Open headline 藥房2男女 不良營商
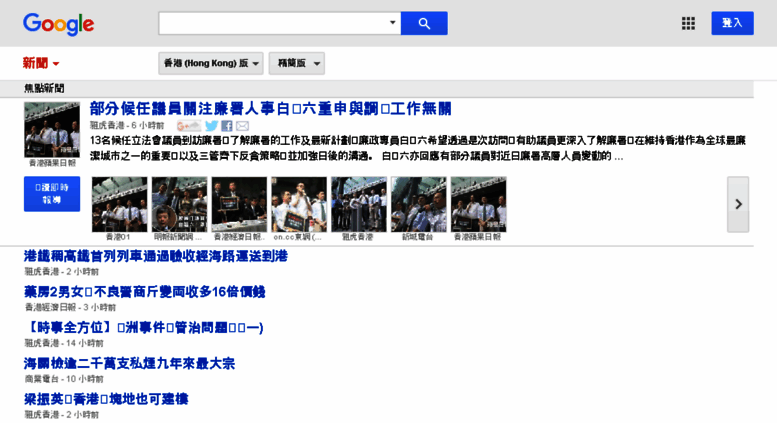Image resolution: width=777 pixels, height=423 pixels. (x=145, y=292)
